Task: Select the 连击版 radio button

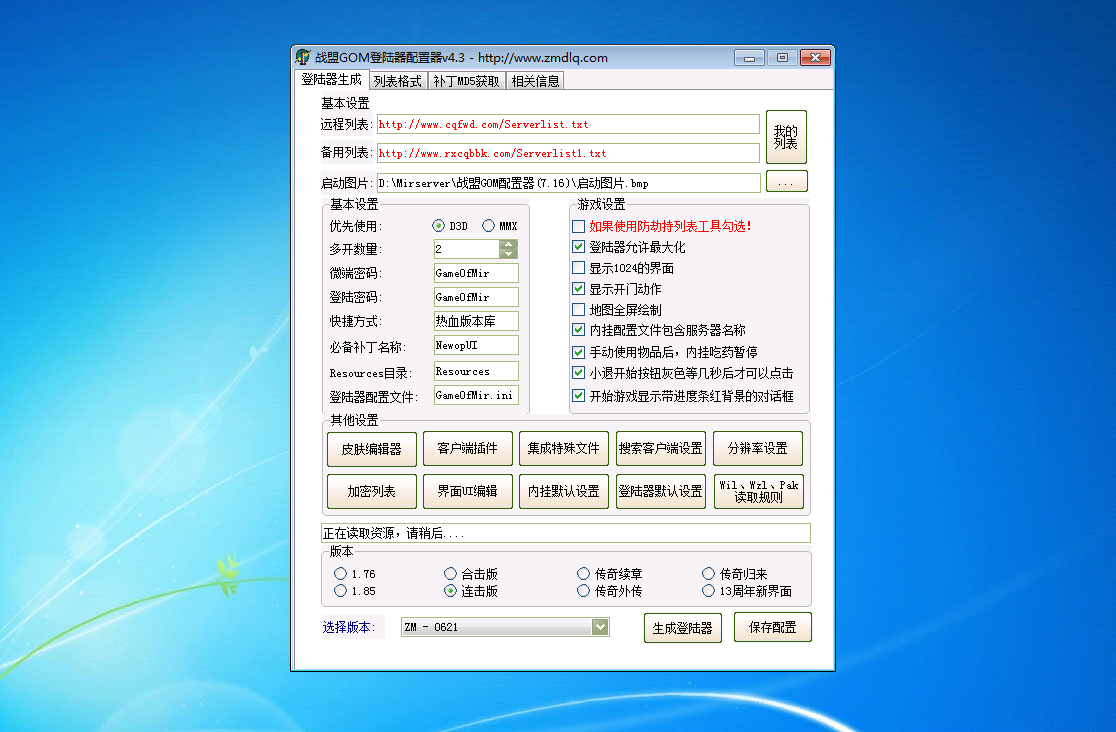Action: pos(450,591)
